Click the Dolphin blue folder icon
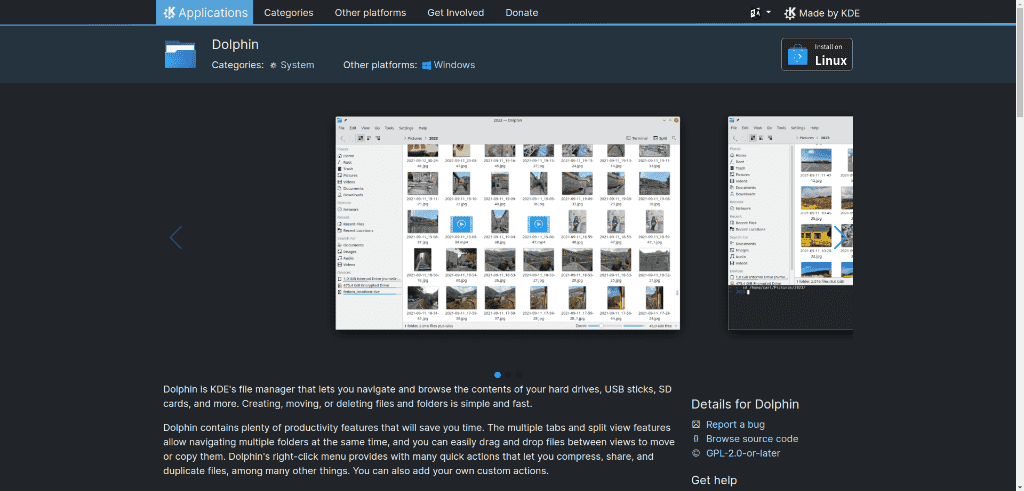Image resolution: width=1024 pixels, height=491 pixels. click(x=180, y=54)
